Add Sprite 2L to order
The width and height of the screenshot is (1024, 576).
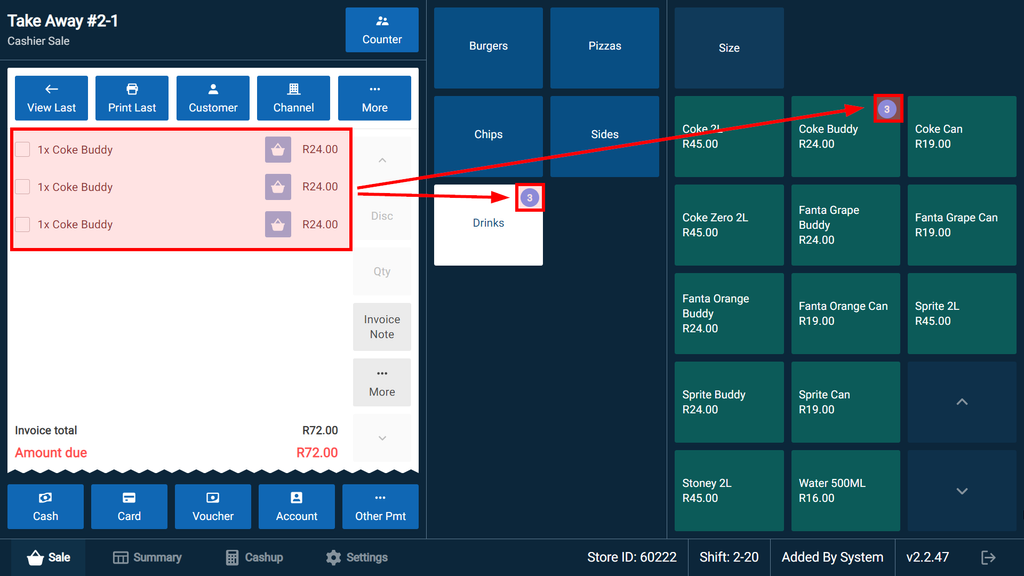coord(962,313)
